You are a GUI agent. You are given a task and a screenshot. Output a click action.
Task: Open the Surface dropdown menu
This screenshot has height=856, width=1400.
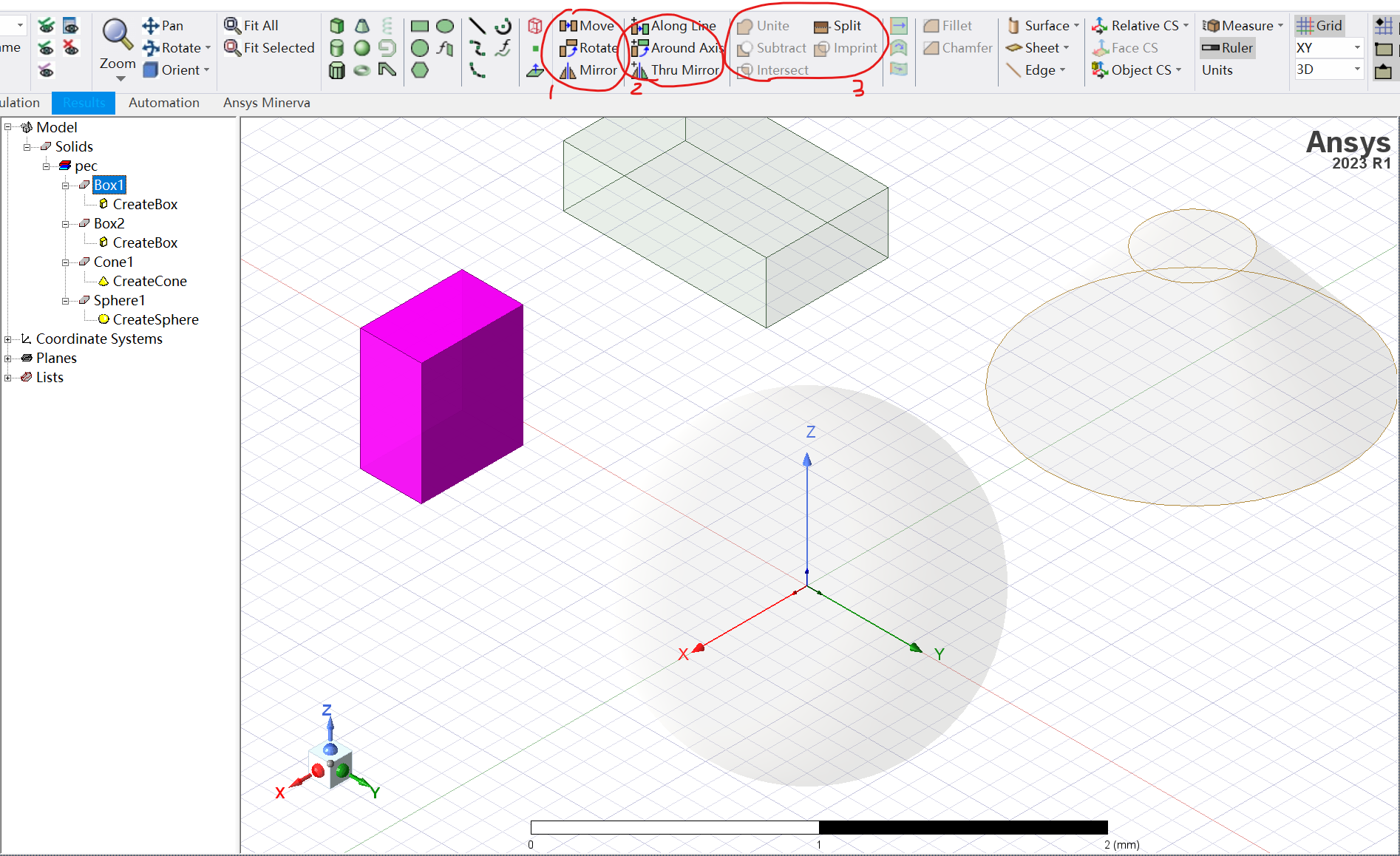[x=1043, y=26]
